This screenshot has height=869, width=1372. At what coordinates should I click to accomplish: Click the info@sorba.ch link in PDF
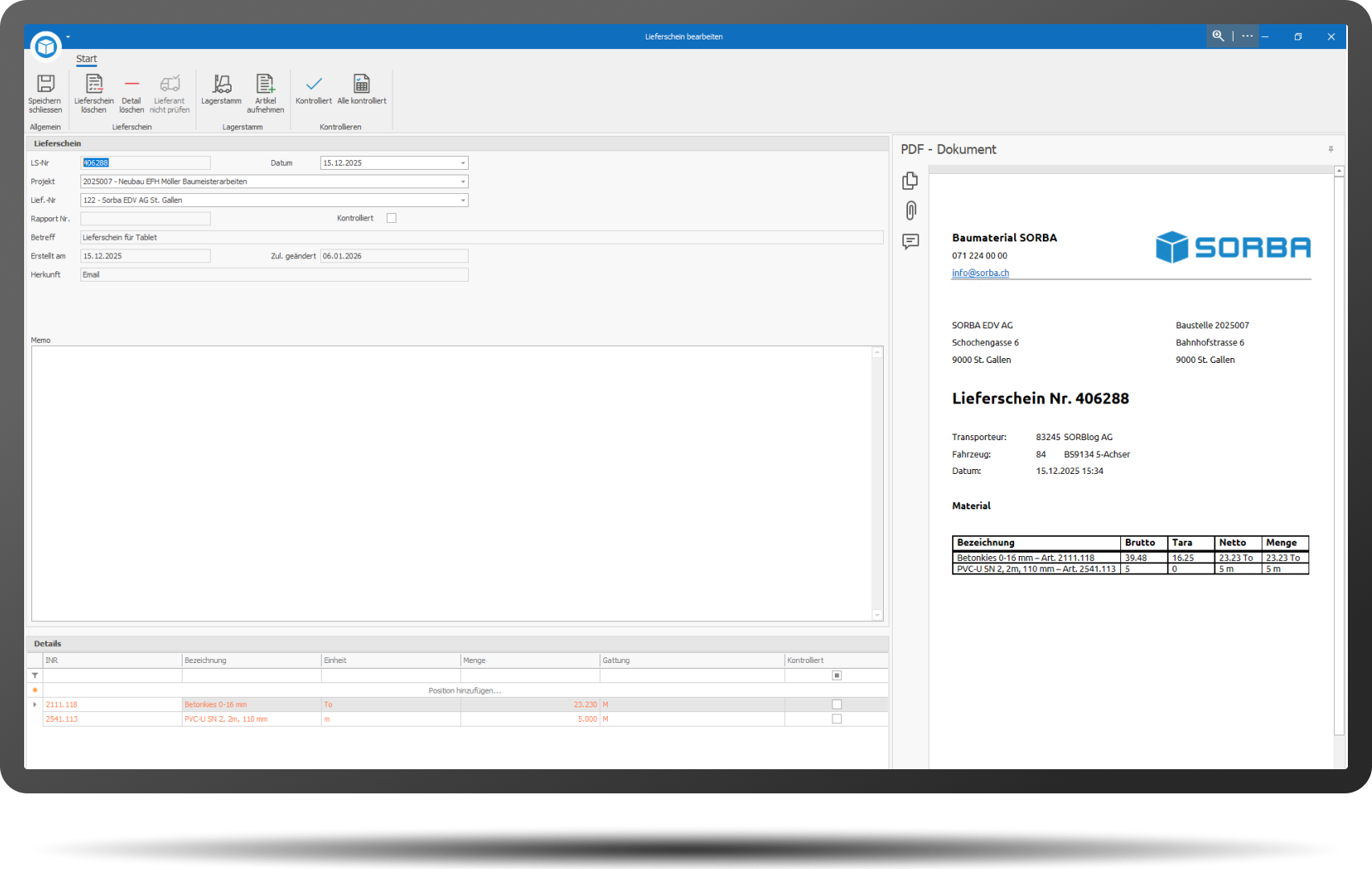pos(980,273)
